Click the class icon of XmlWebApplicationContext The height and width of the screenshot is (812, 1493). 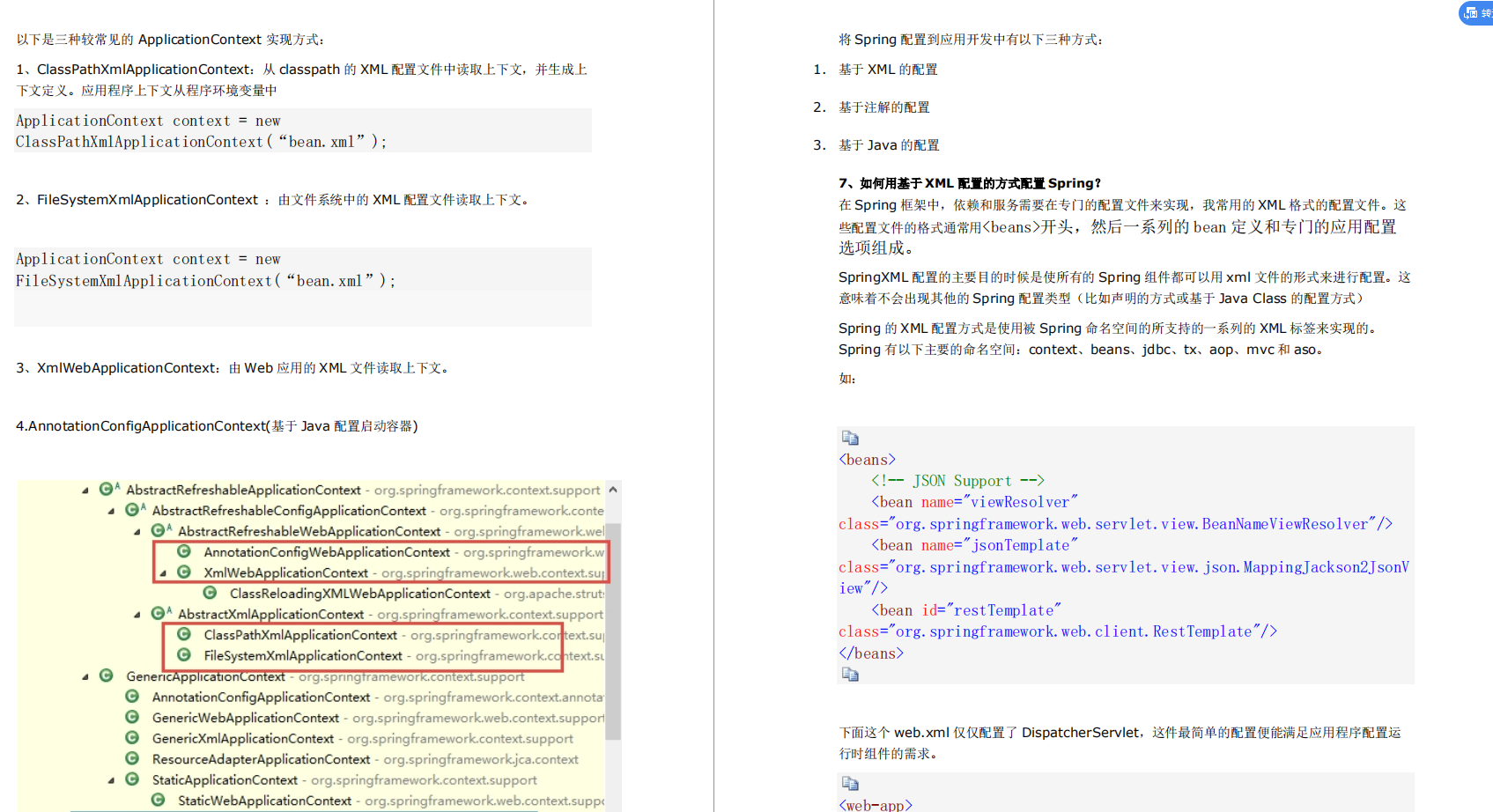click(184, 572)
